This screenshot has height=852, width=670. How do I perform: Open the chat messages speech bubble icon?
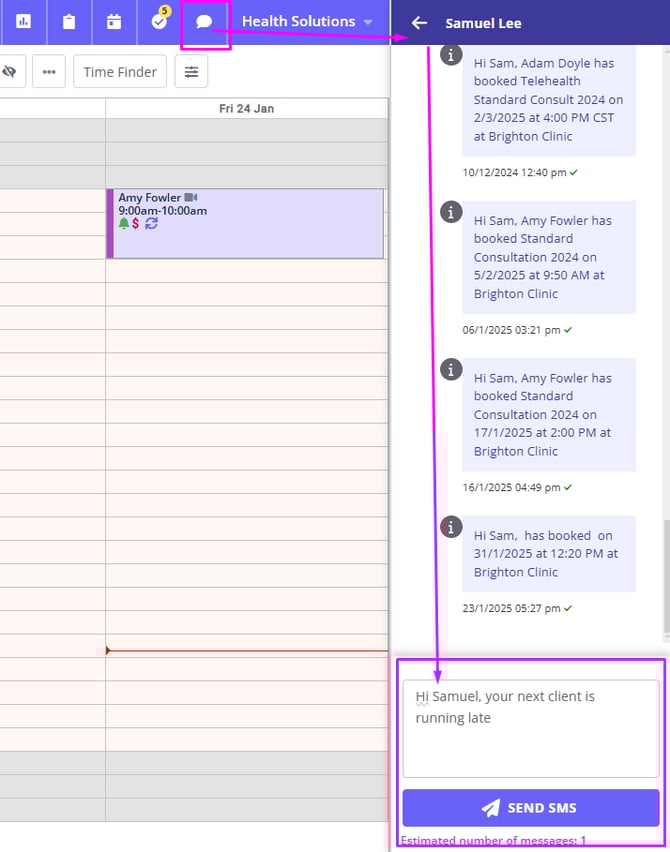pos(204,22)
